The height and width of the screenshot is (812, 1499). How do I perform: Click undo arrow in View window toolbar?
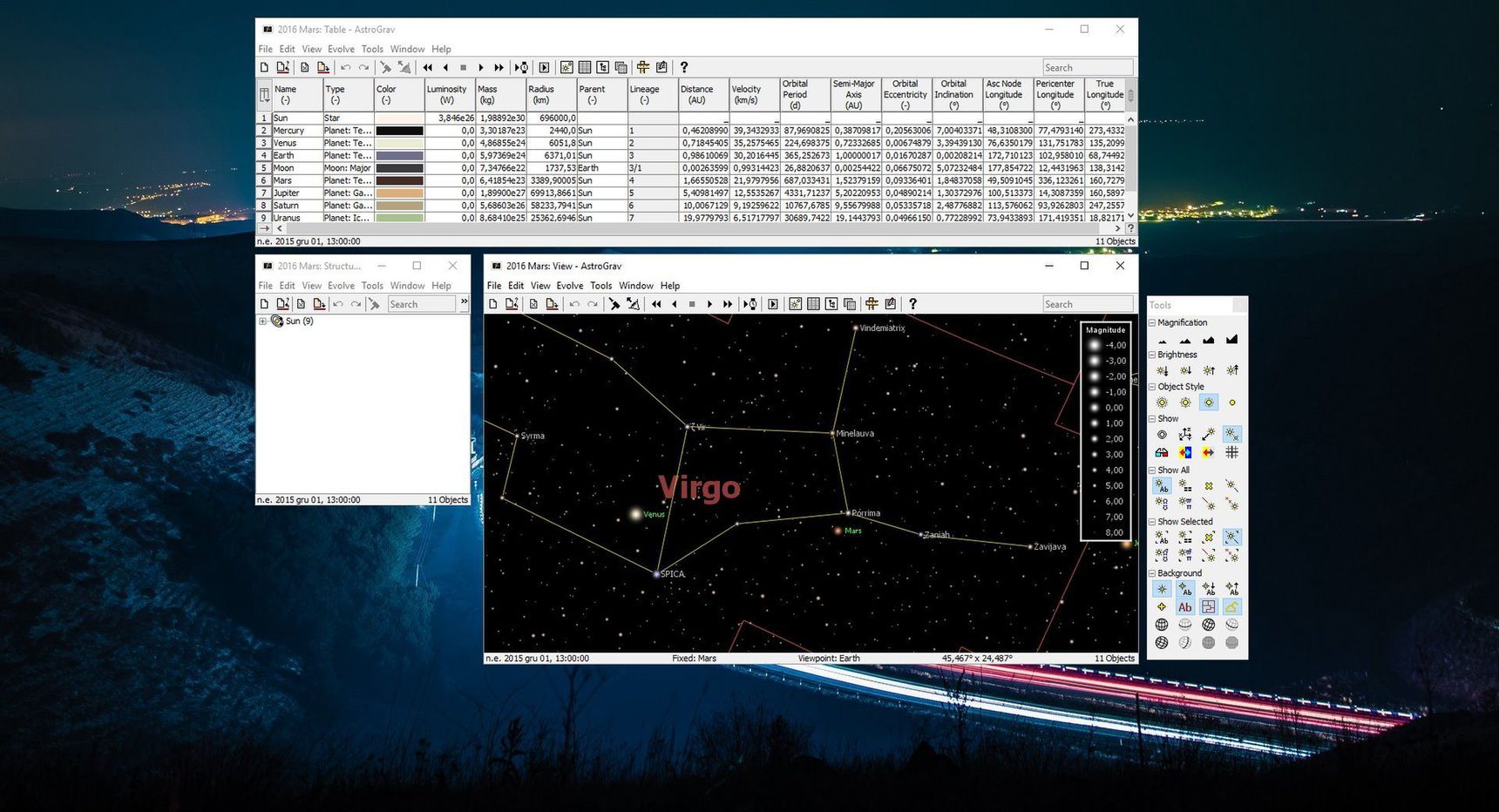coord(574,304)
